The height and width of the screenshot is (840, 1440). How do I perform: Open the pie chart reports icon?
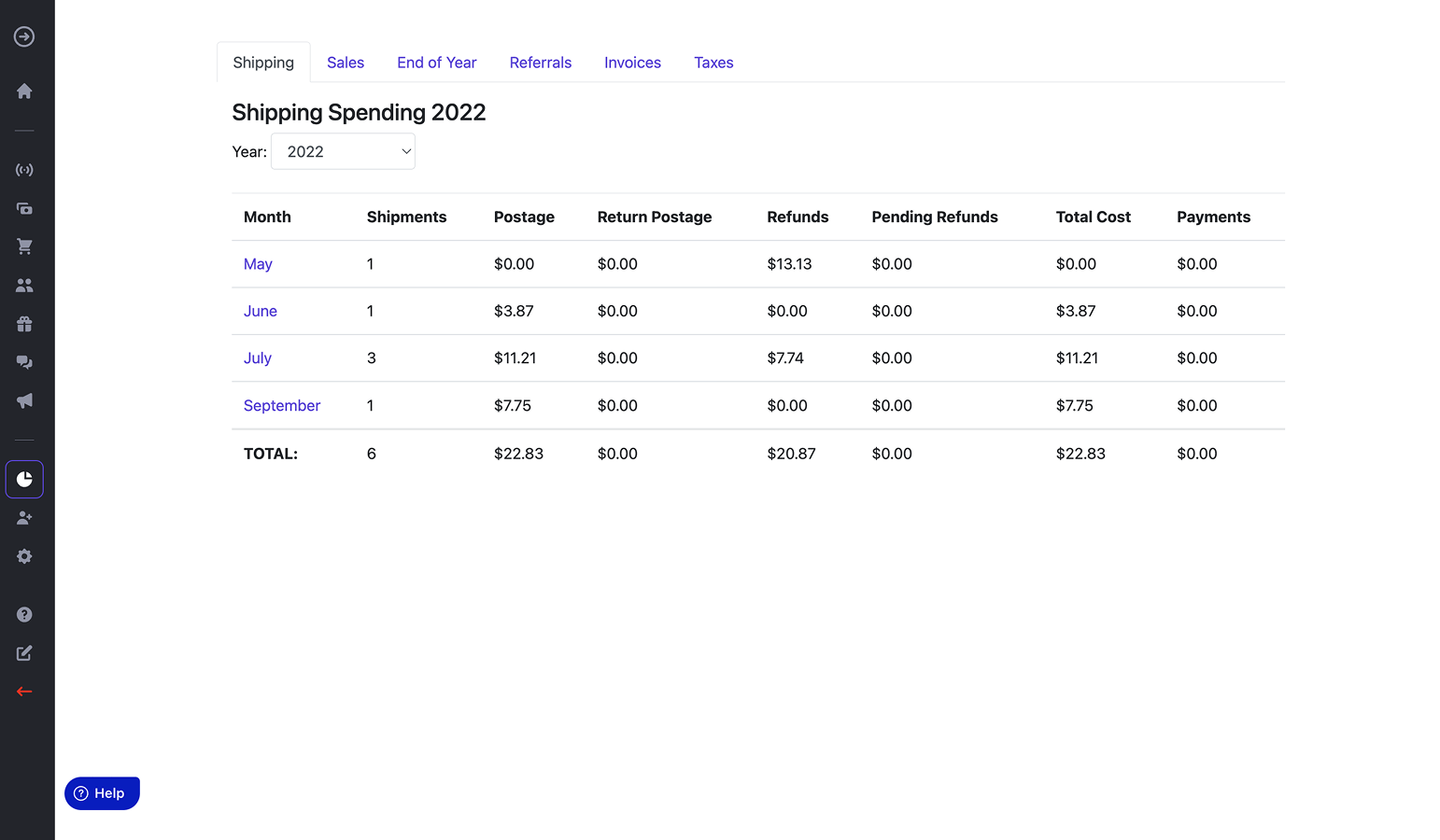(x=24, y=479)
